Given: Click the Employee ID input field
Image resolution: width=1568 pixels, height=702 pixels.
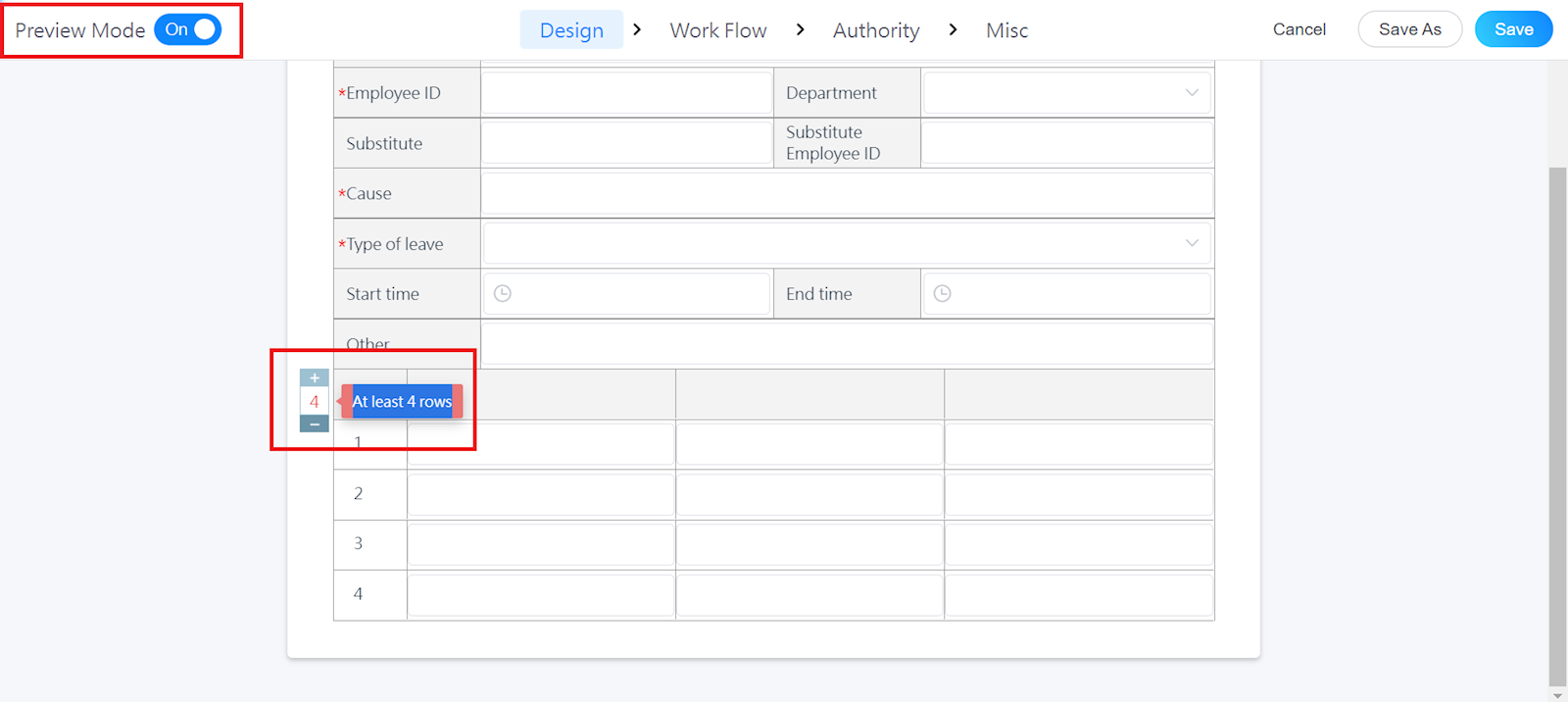Looking at the screenshot, I should coord(626,93).
